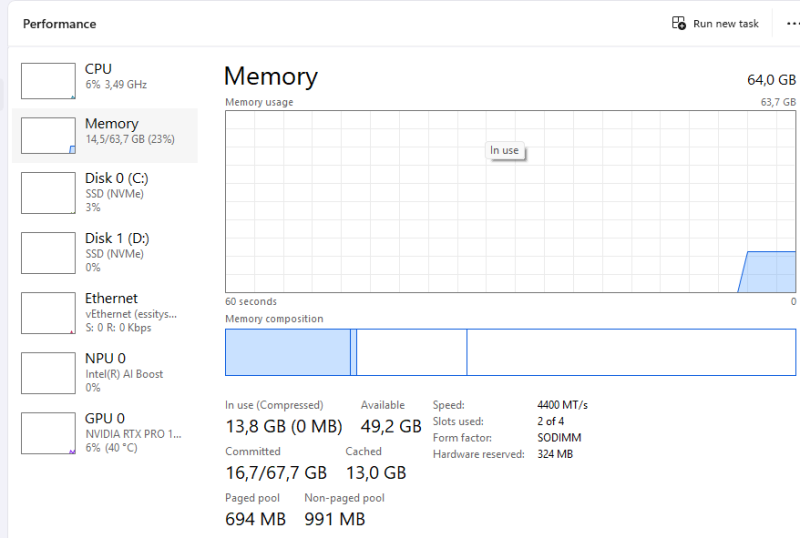
Task: Click the Free section of memory composition bar
Action: 631,352
